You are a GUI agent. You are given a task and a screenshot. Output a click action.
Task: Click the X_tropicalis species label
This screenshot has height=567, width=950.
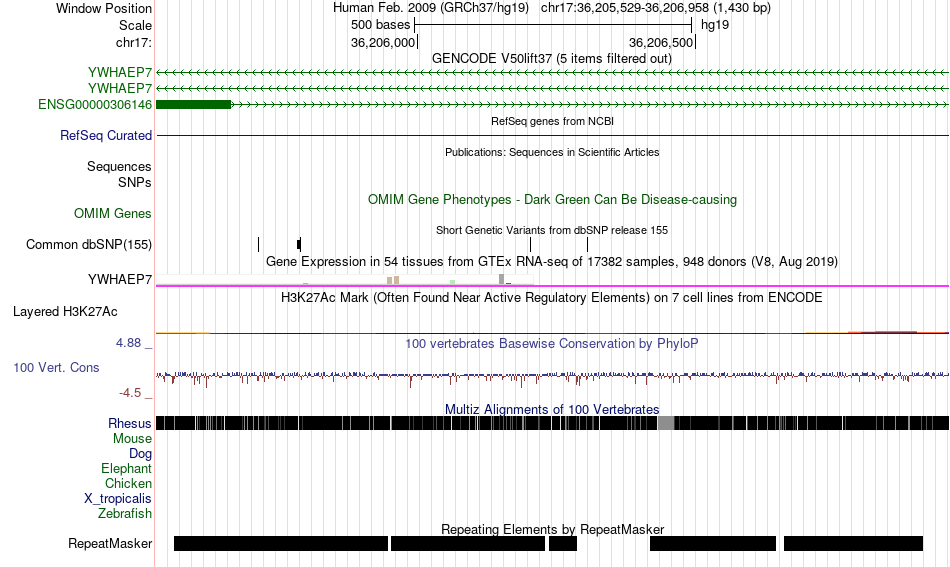pos(118,499)
